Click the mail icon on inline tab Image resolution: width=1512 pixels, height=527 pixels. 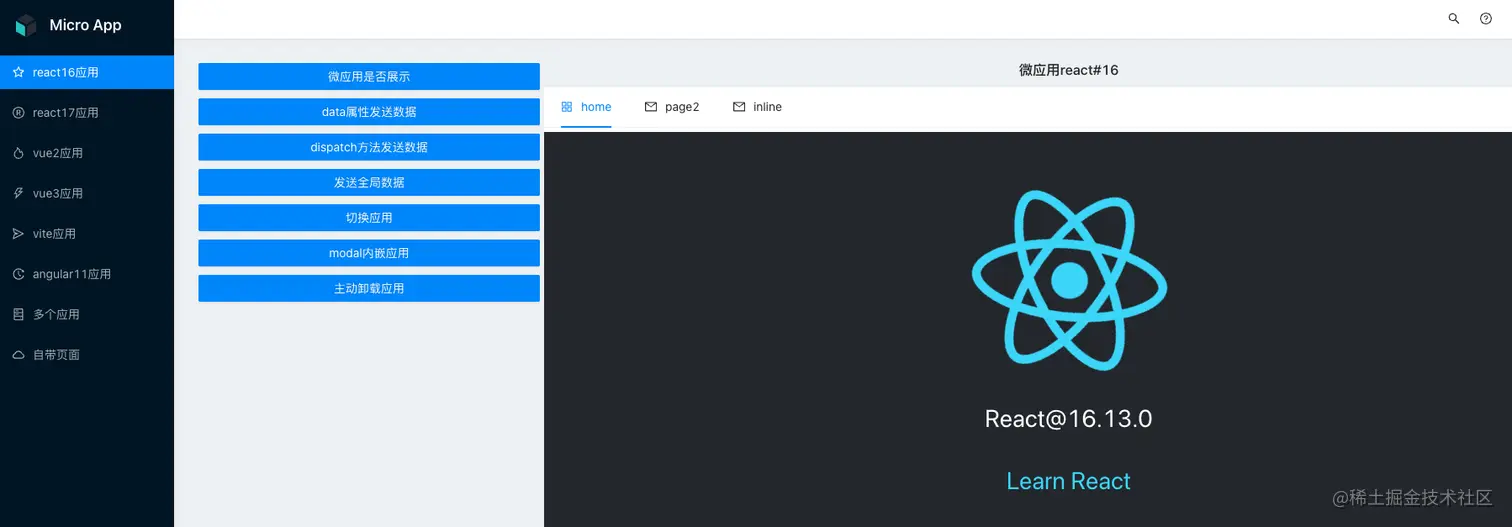[x=739, y=107]
